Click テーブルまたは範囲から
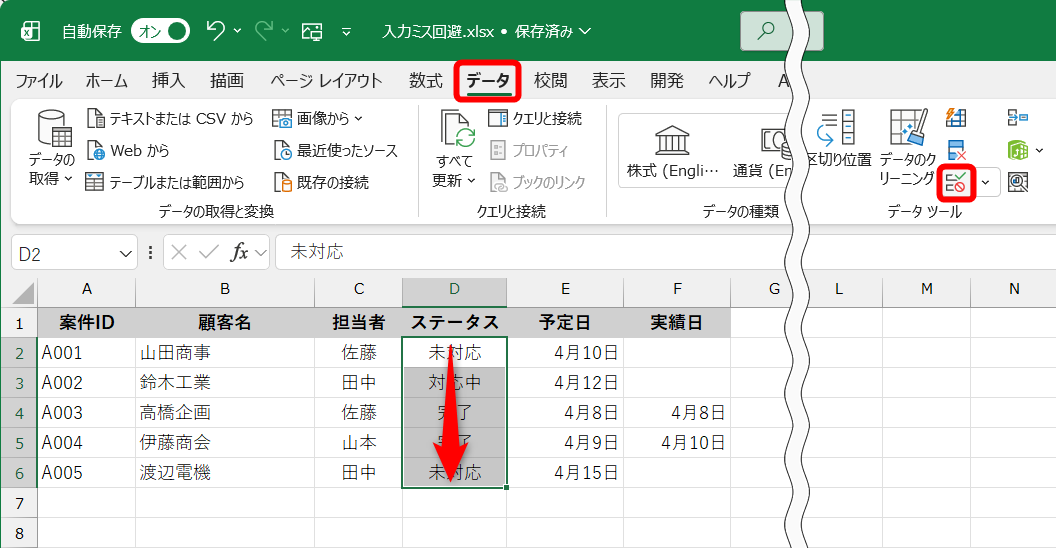 165,182
